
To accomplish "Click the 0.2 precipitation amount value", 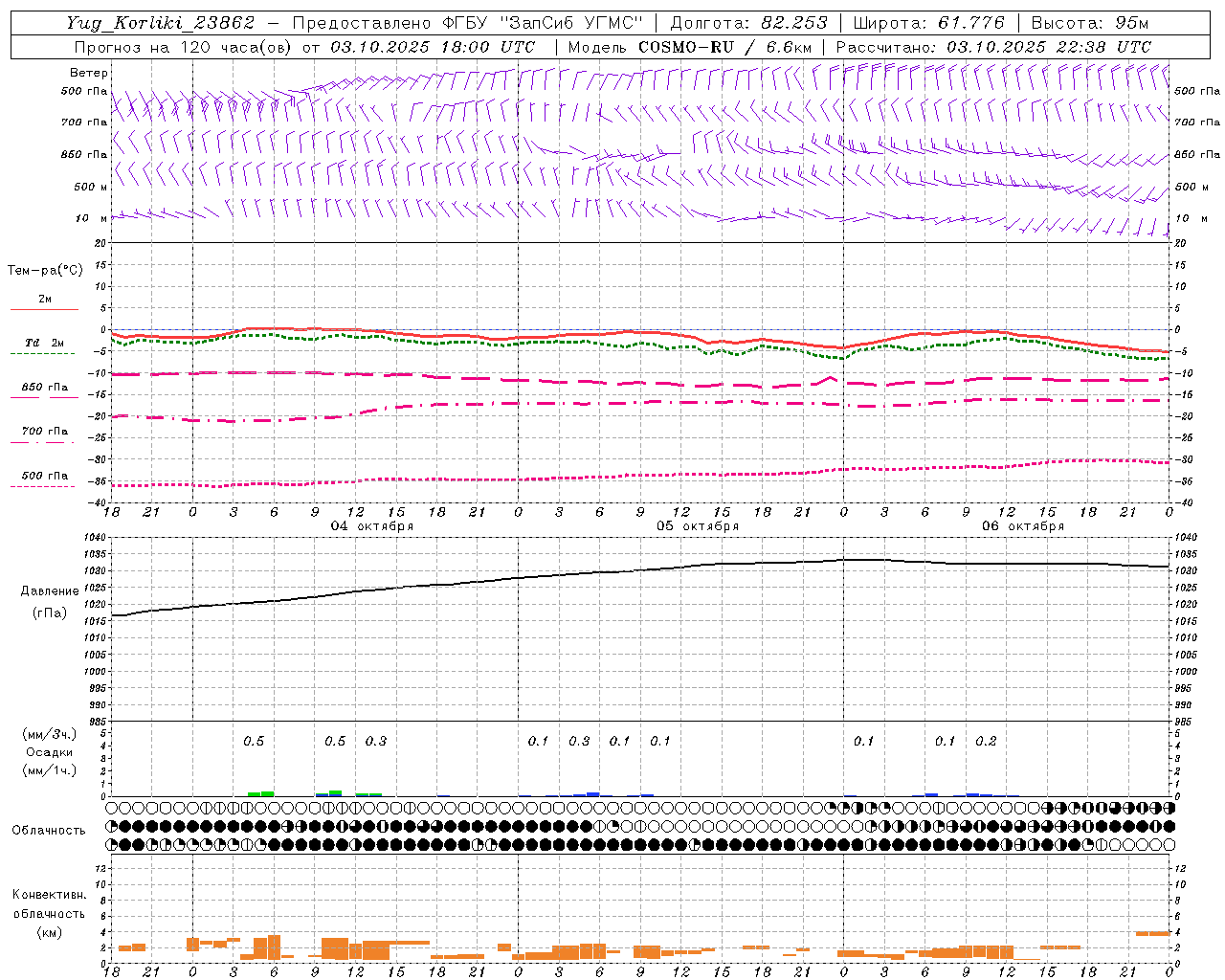I will click(x=986, y=742).
